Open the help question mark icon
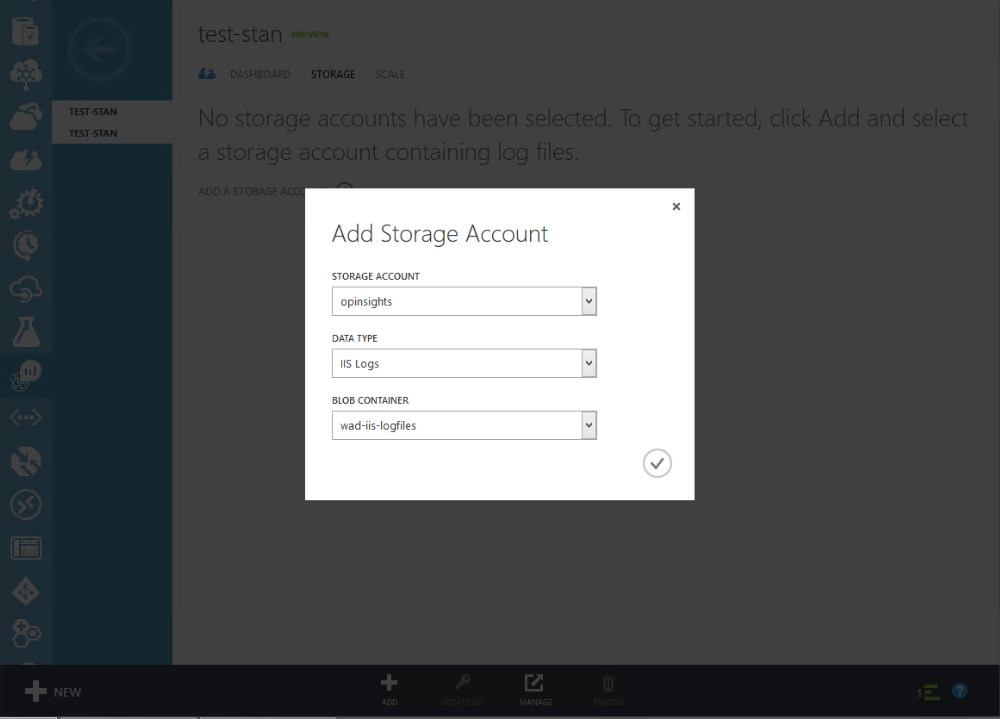Viewport: 1000px width, 719px height. click(x=960, y=691)
